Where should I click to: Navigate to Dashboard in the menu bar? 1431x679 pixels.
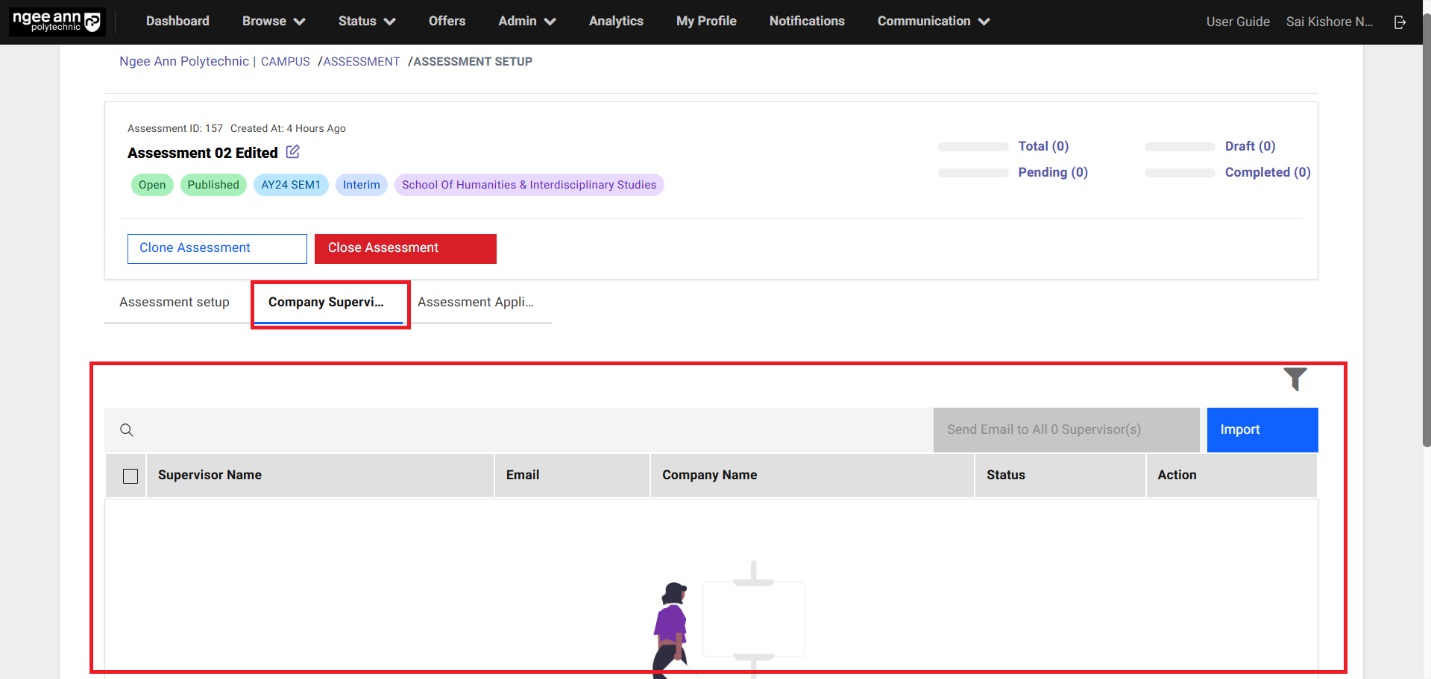(177, 21)
